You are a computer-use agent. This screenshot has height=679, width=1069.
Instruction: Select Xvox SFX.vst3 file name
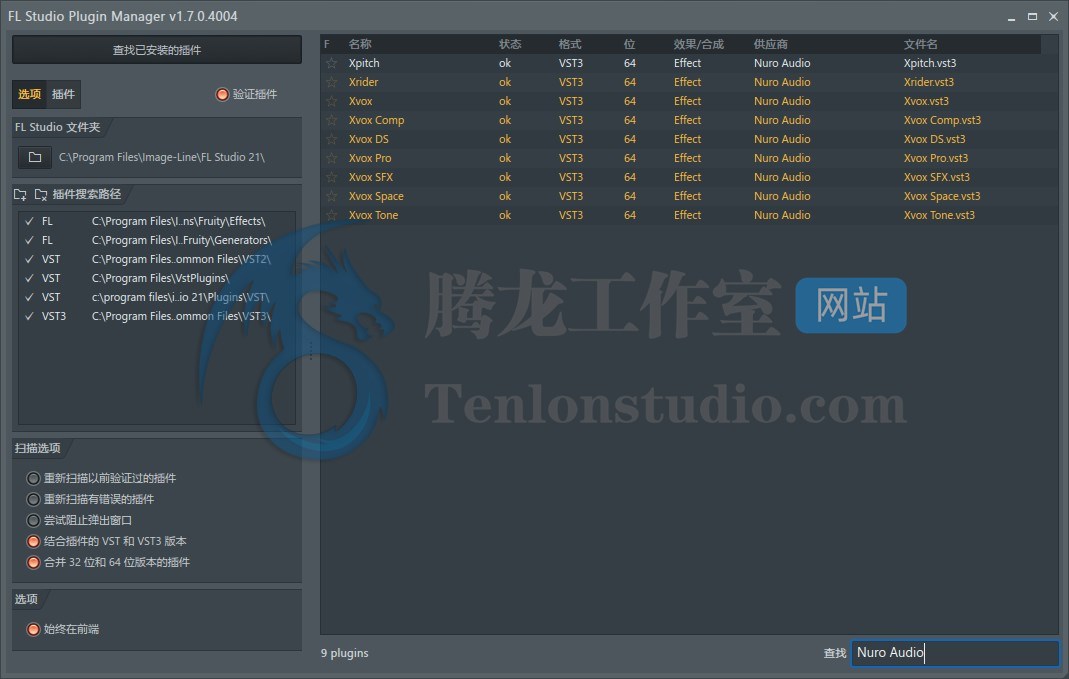pyautogui.click(x=937, y=177)
